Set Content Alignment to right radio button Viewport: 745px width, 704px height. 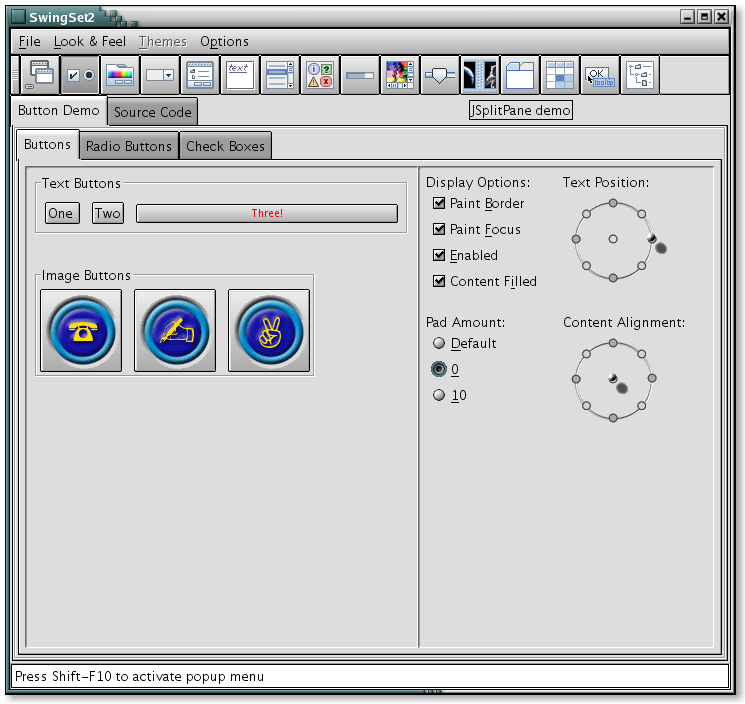(652, 378)
